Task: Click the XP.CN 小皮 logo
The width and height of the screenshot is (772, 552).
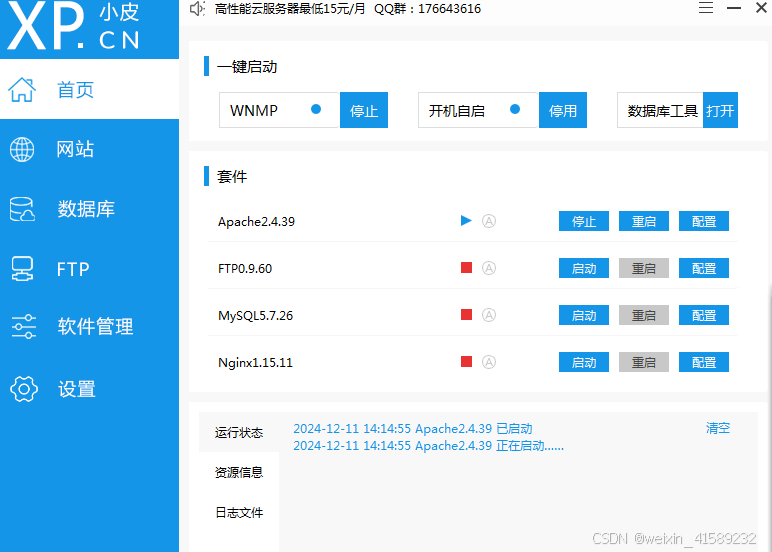Action: coord(74,26)
